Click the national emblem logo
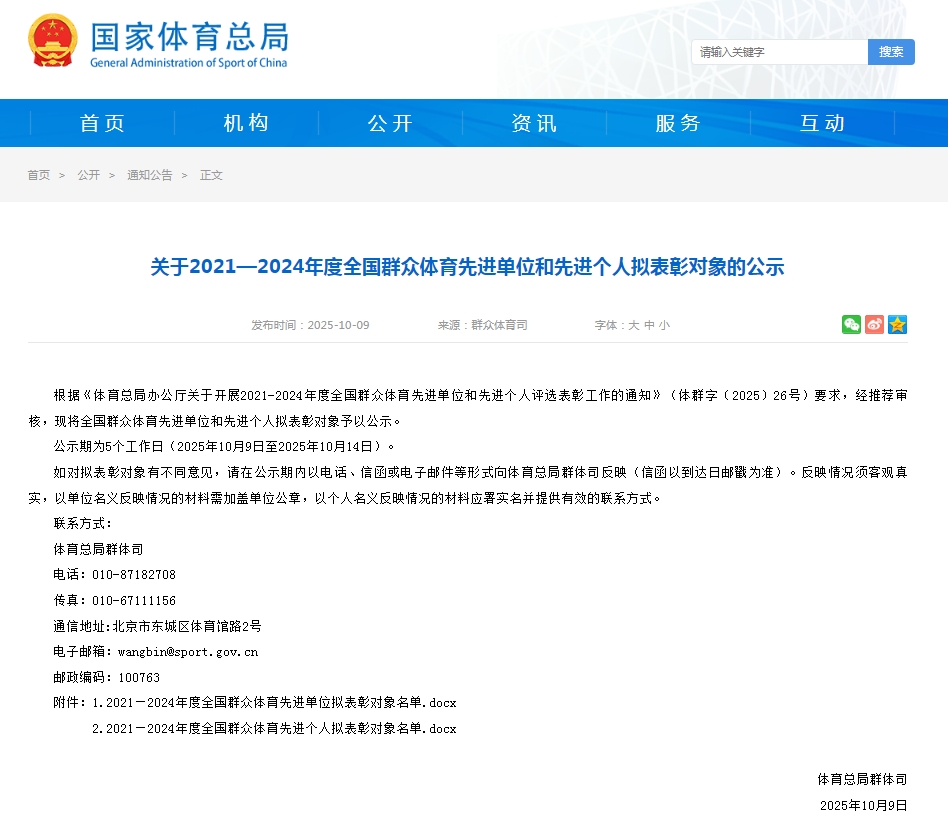This screenshot has width=948, height=838. point(52,42)
